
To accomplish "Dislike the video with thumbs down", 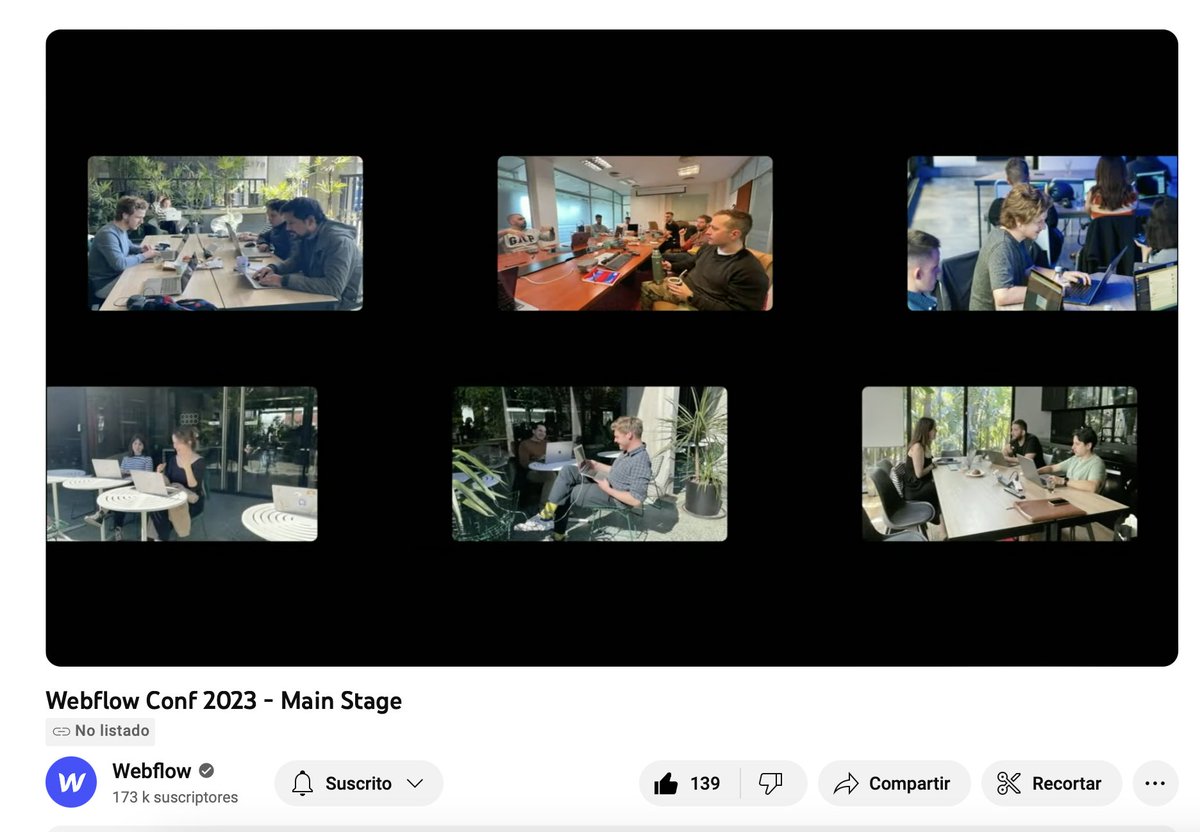I will [x=772, y=784].
